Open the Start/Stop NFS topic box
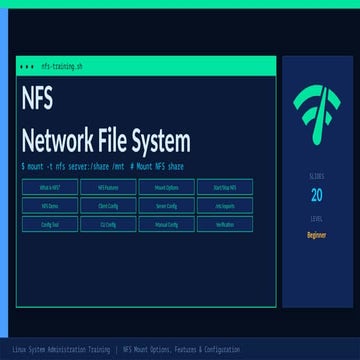Viewport: 360px width, 360px height. tap(225, 187)
